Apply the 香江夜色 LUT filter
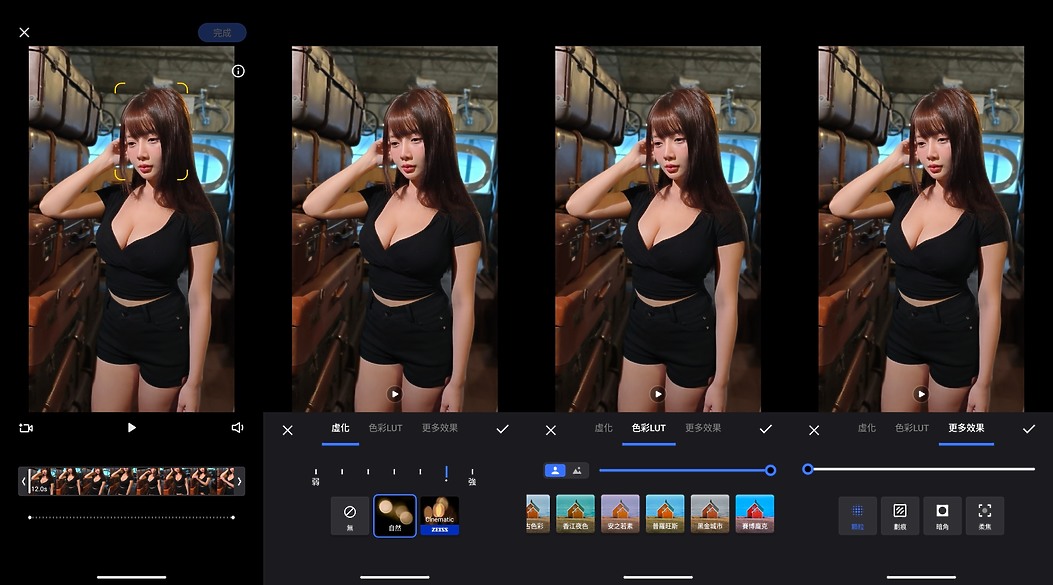This screenshot has height=585, width=1053. point(576,514)
